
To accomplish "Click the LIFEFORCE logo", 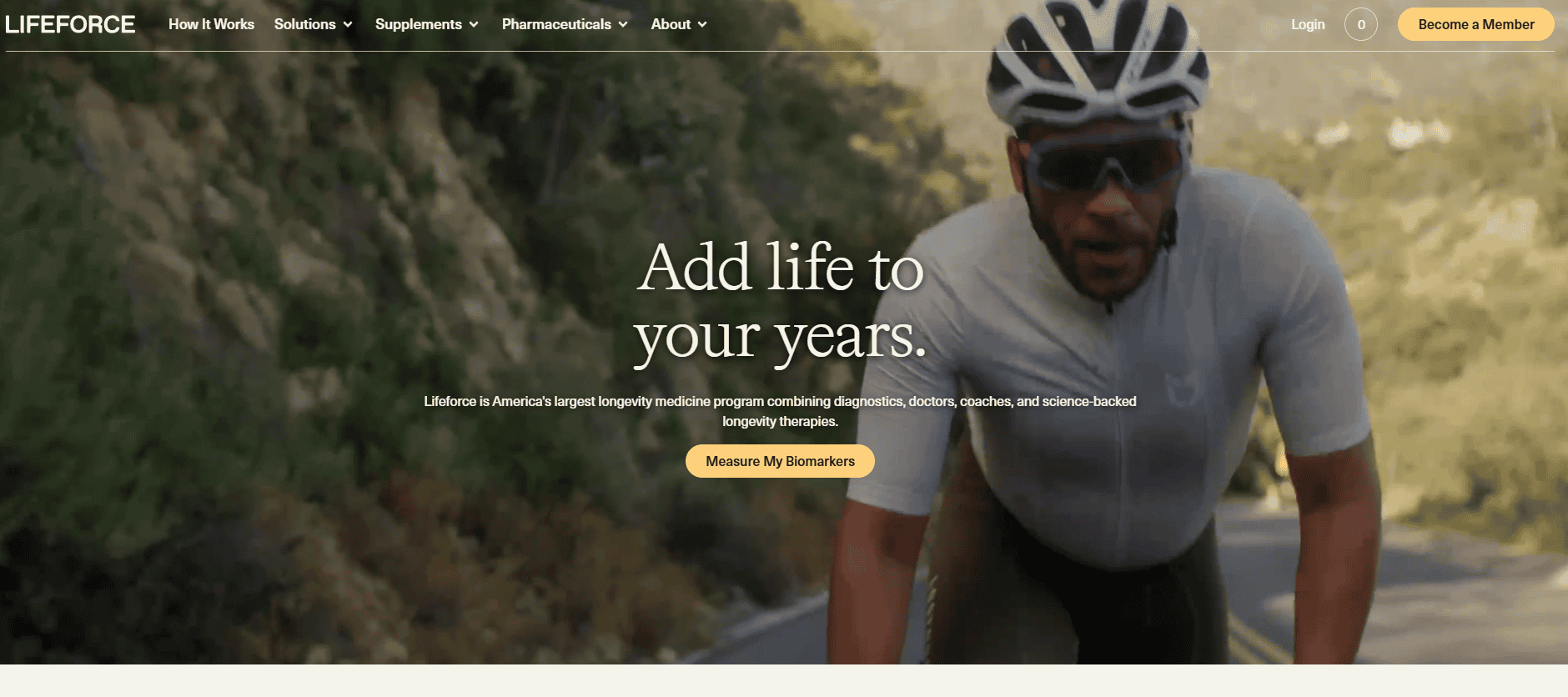I will click(70, 24).
